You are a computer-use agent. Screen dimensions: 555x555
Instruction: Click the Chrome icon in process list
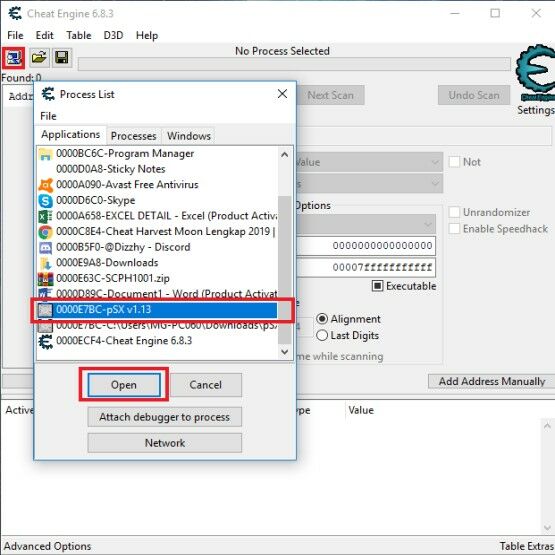pos(45,232)
